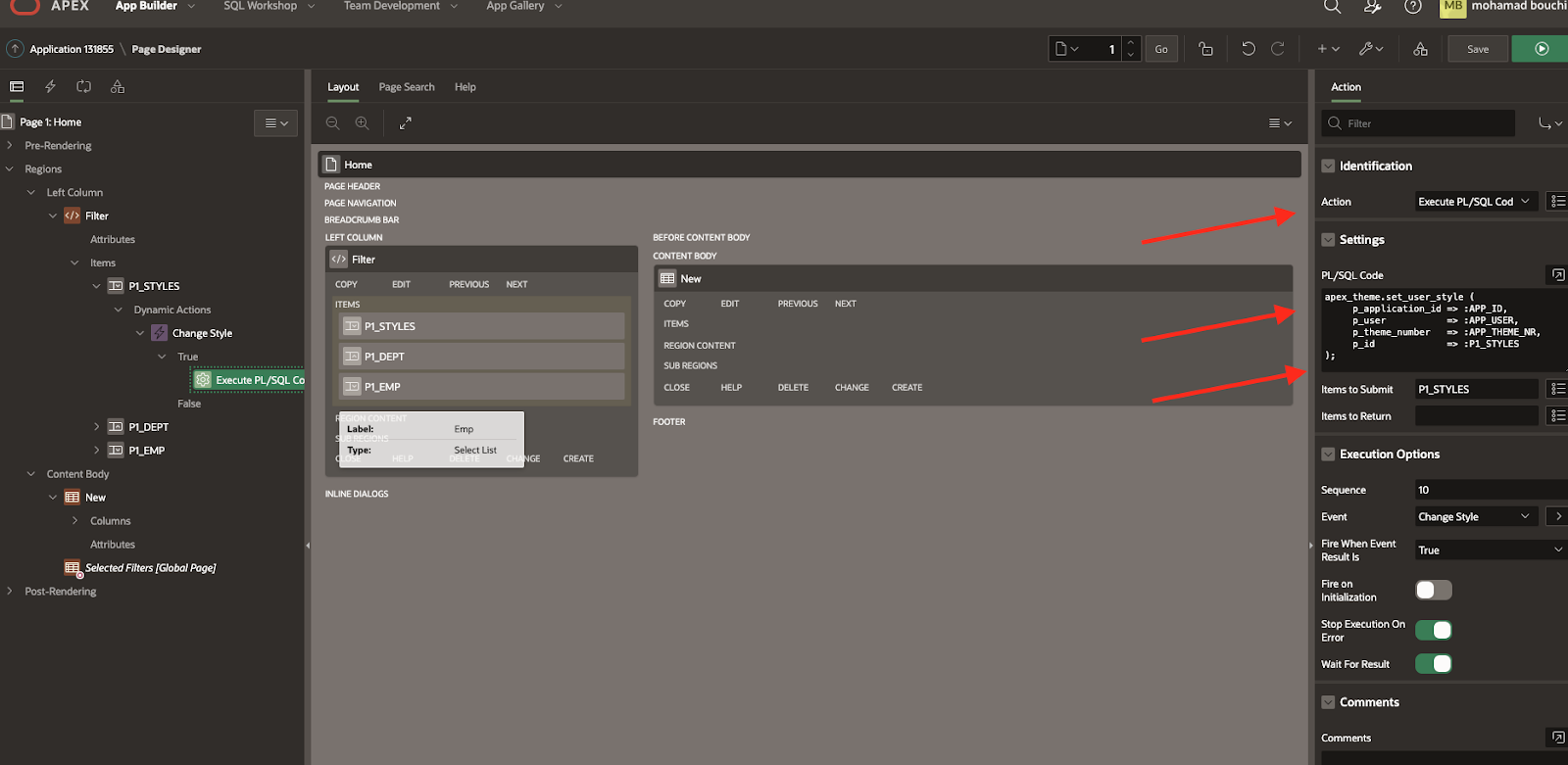1568x765 pixels.
Task: Click the Redo icon
Action: click(1277, 49)
